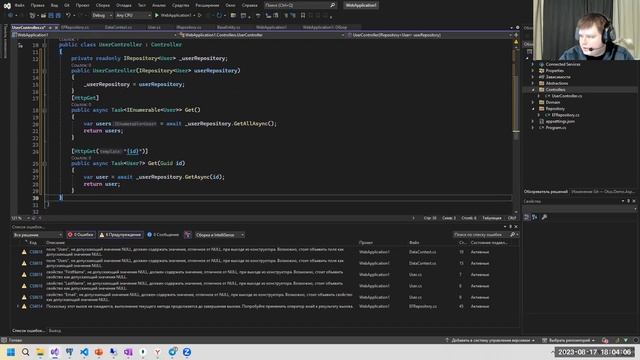Expand the Properties node in Solution Explorer

[x=533, y=71]
